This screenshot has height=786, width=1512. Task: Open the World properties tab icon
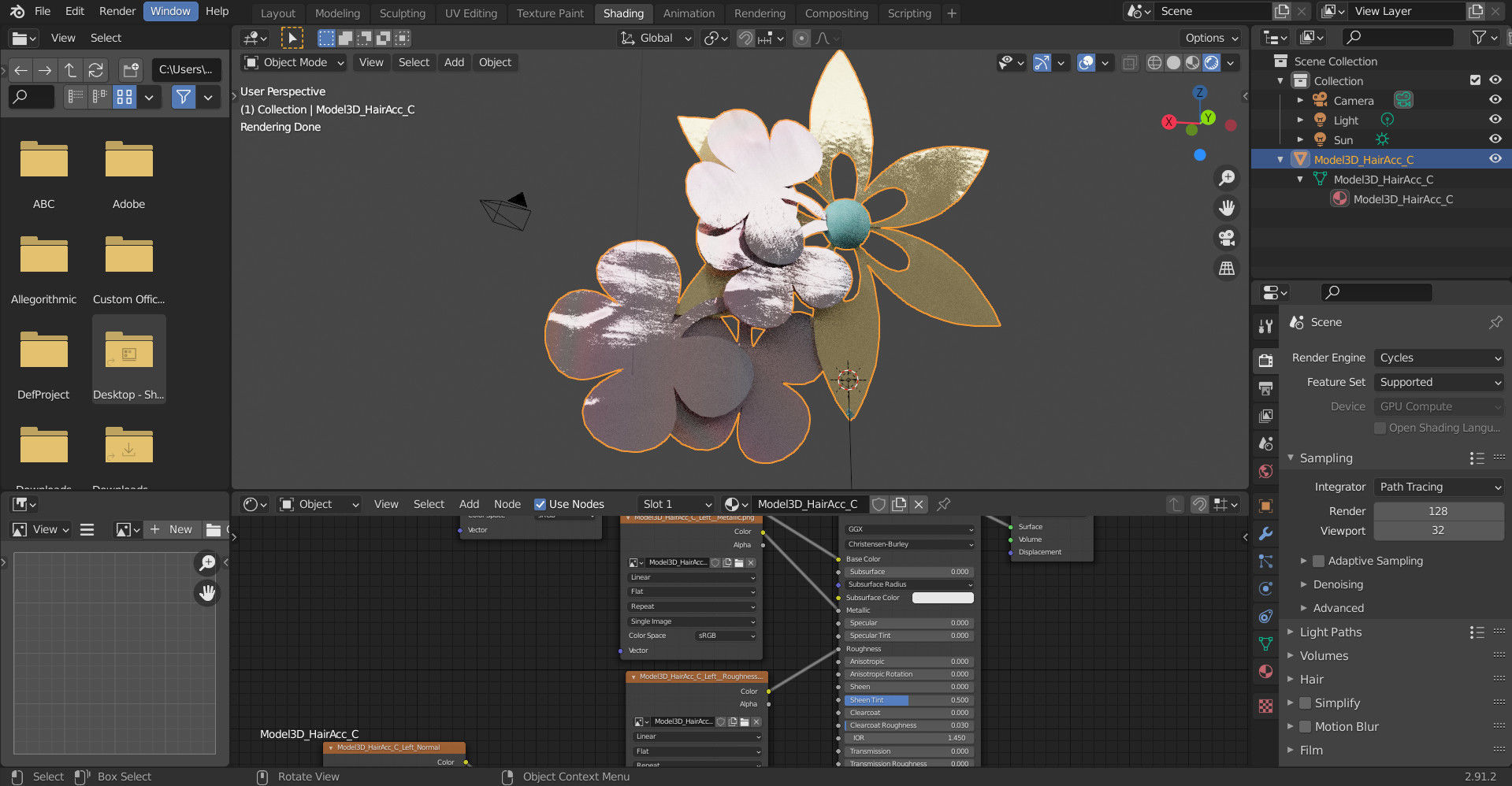(1265, 471)
